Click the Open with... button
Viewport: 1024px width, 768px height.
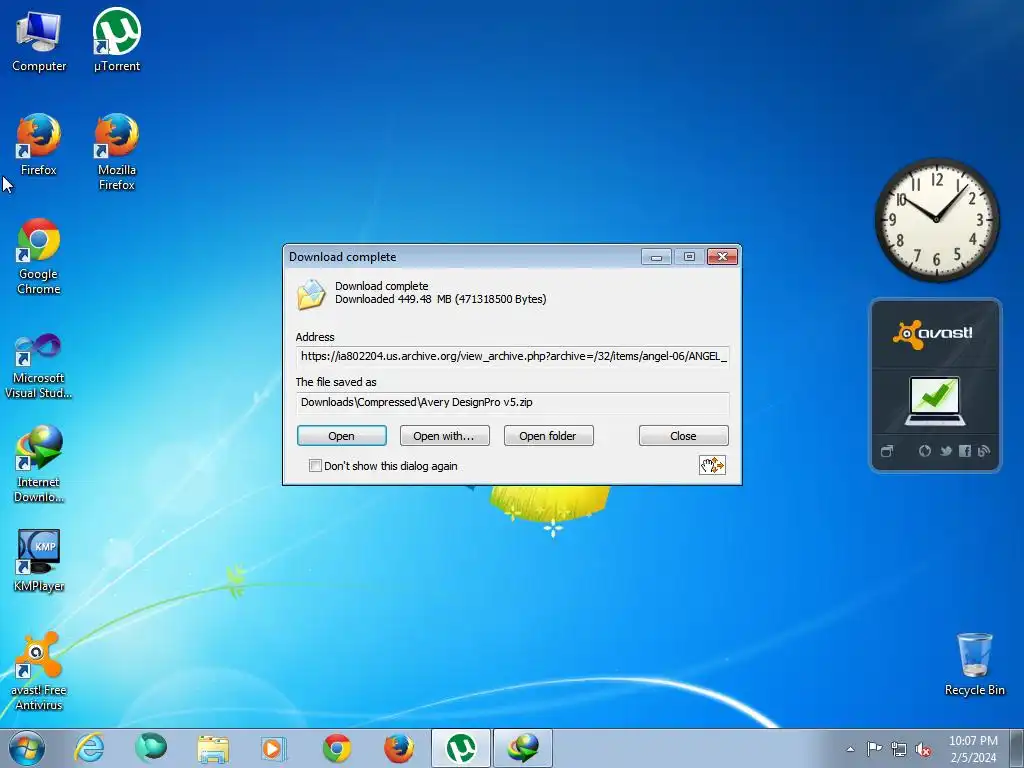coord(444,436)
